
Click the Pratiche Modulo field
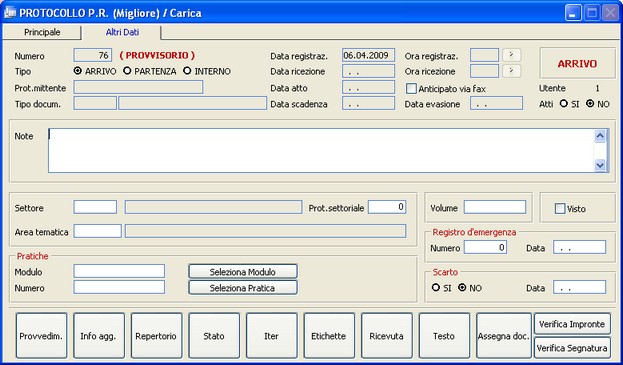[119, 271]
